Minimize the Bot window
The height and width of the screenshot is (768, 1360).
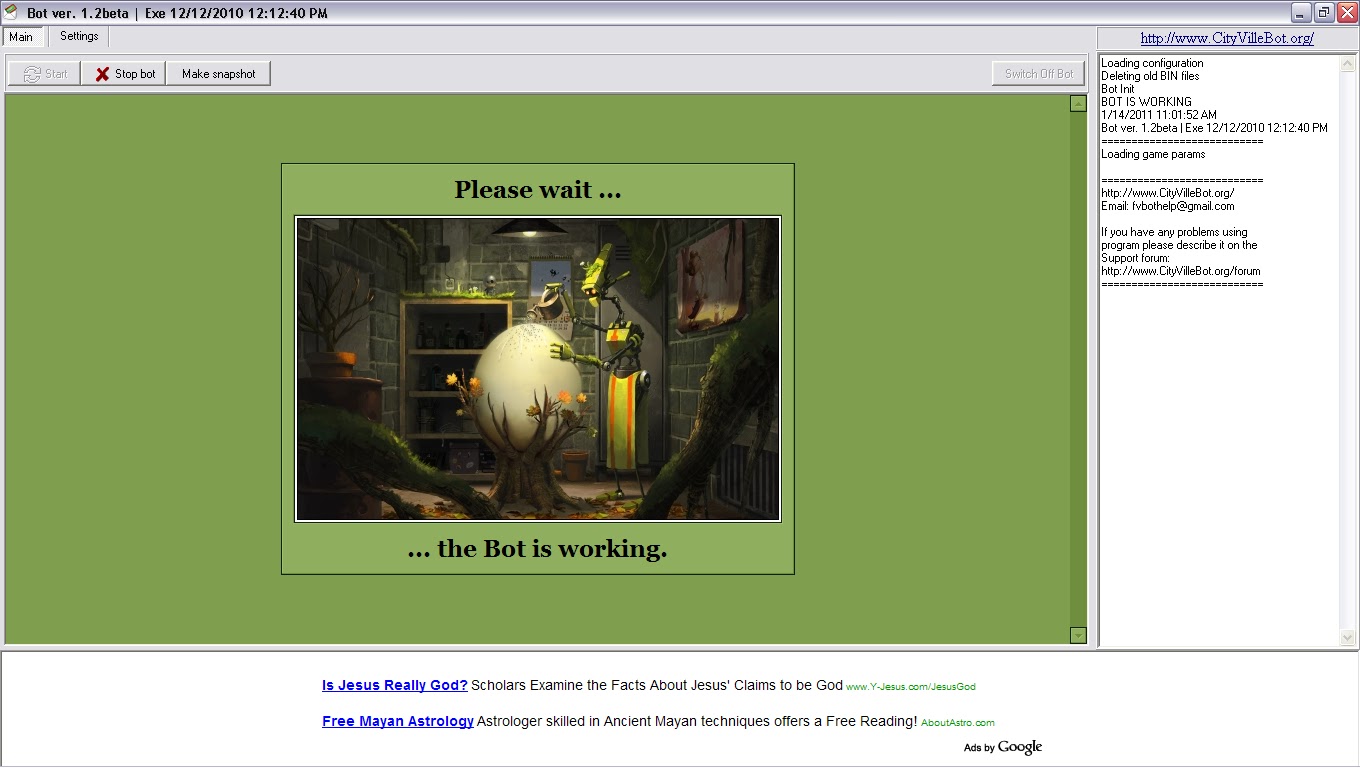[x=1301, y=12]
